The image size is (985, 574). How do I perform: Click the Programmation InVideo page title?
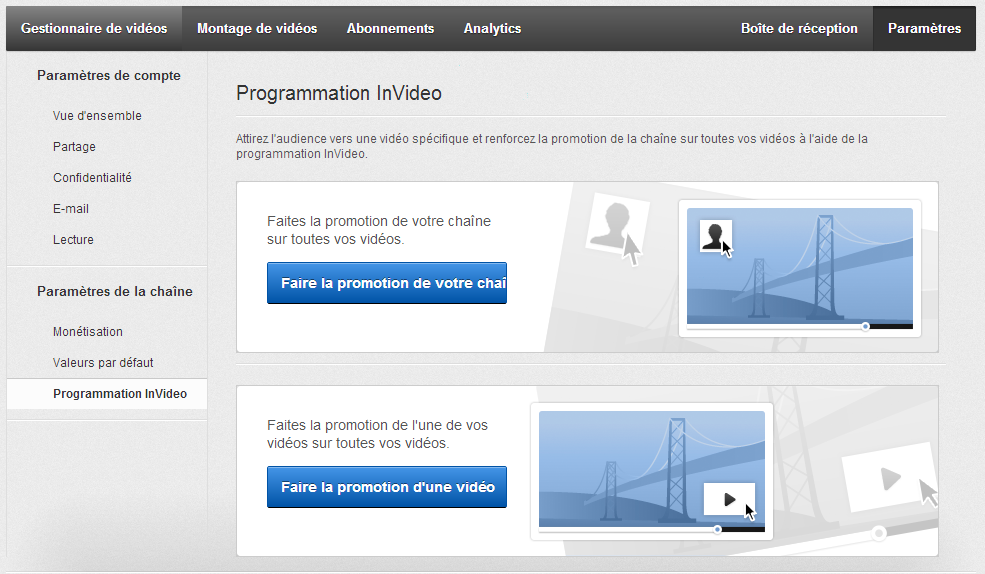[339, 93]
